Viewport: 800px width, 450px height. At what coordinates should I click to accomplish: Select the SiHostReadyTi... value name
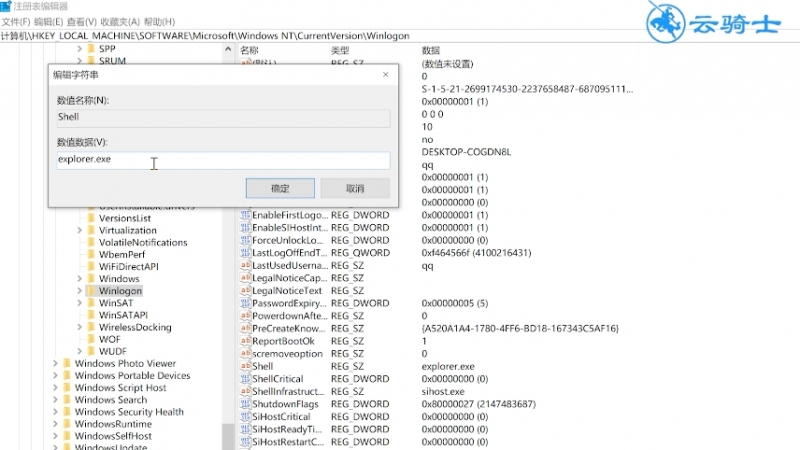click(x=287, y=429)
